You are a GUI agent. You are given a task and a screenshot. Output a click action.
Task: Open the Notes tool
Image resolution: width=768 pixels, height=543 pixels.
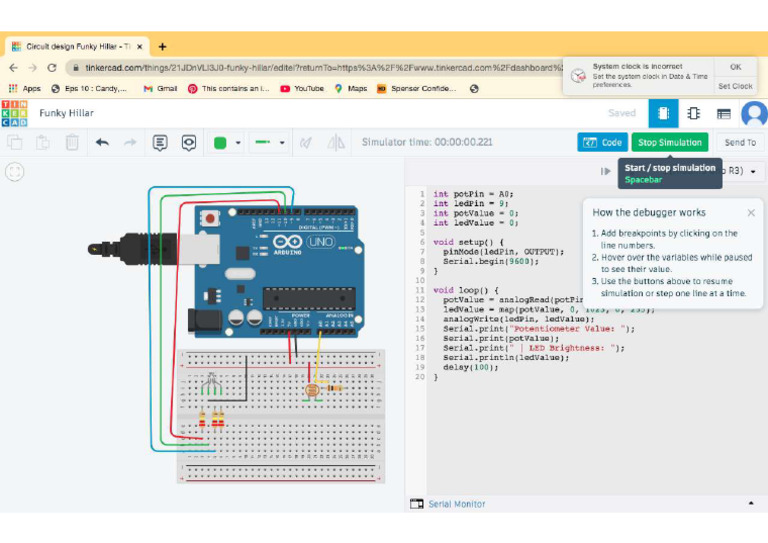pos(160,142)
